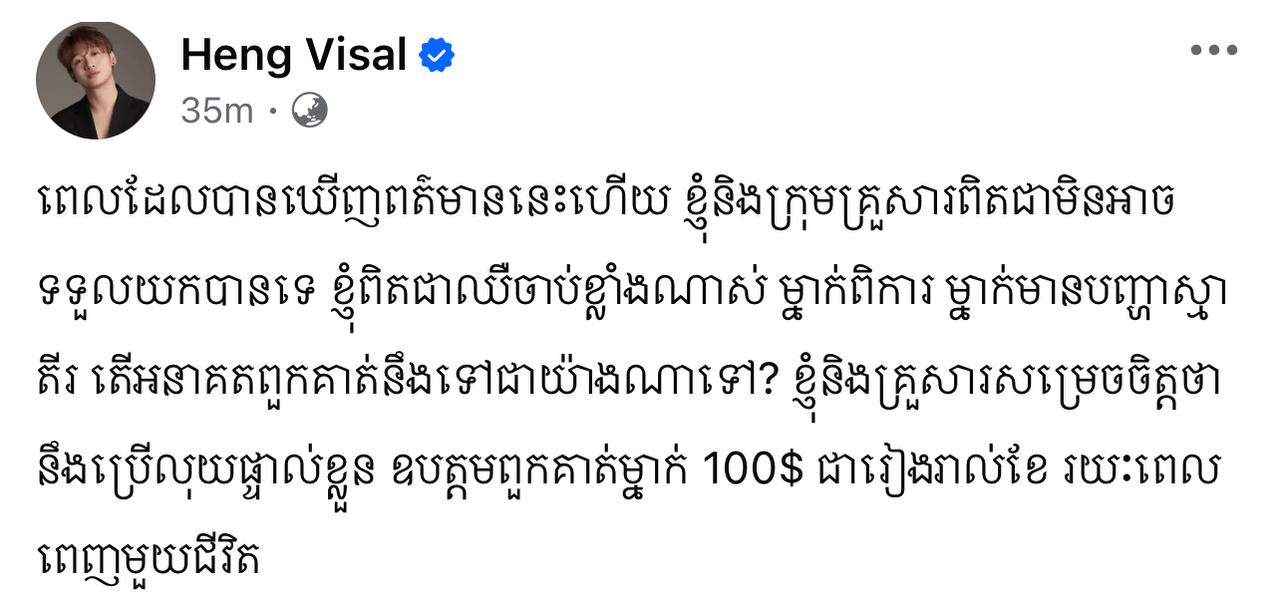Click the blue verified badge

click(436, 56)
